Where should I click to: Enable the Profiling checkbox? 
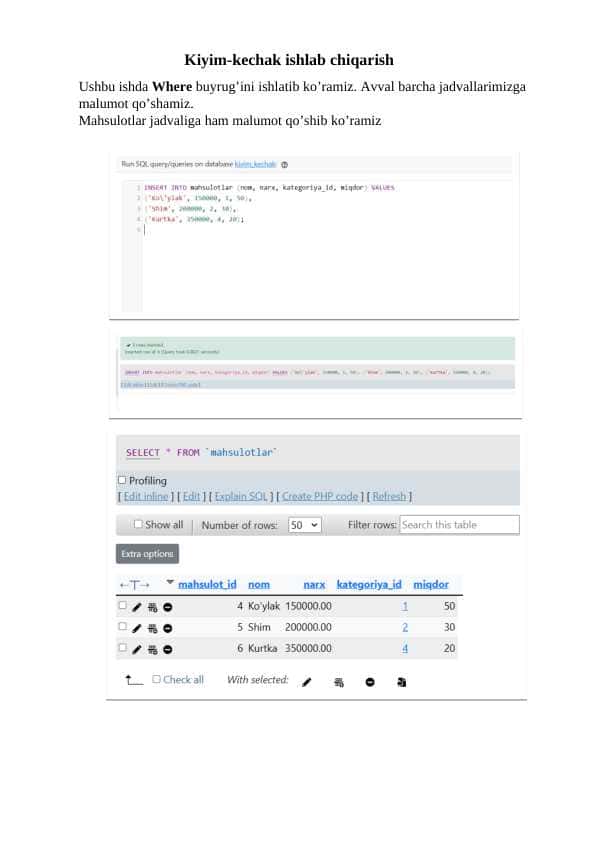[122, 480]
